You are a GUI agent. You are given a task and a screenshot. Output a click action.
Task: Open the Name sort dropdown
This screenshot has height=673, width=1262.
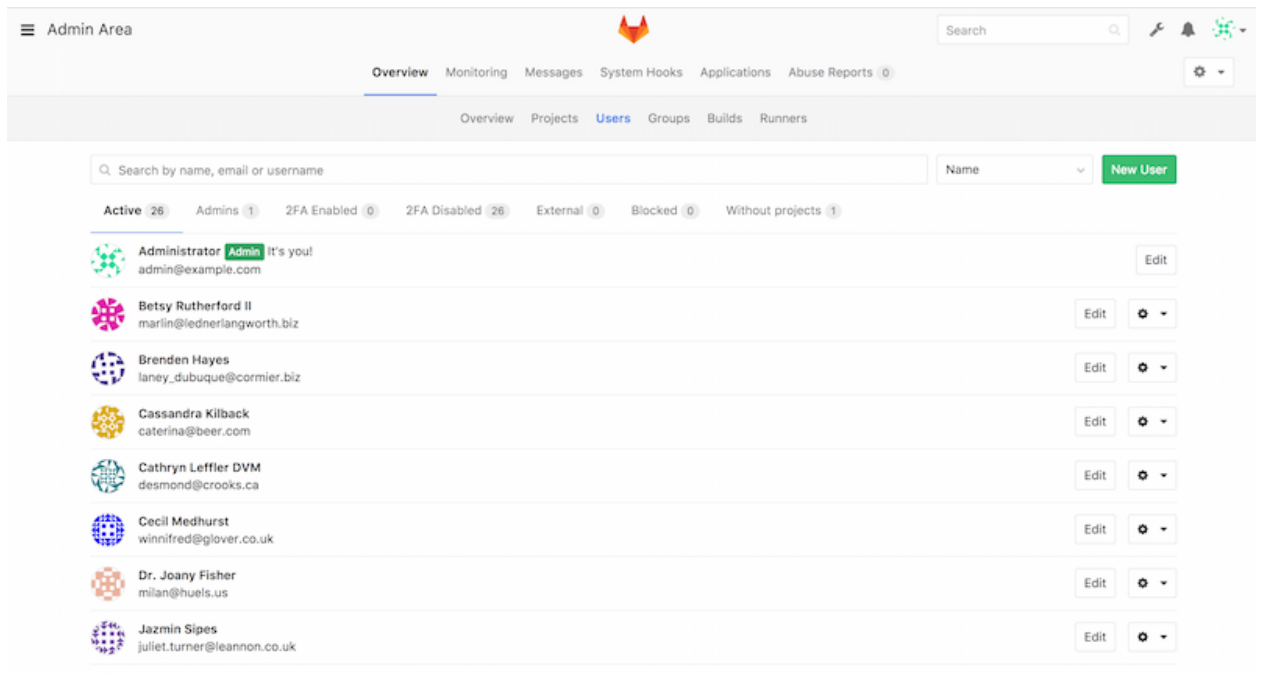tap(1015, 170)
